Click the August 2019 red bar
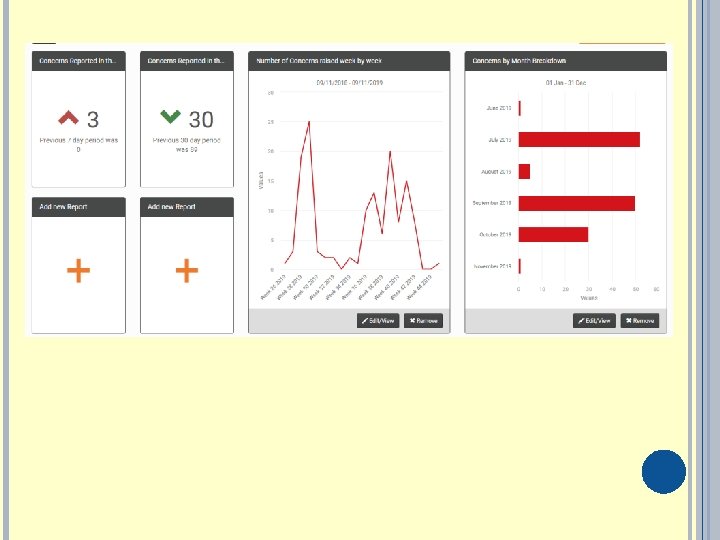720x540 pixels. pos(524,171)
